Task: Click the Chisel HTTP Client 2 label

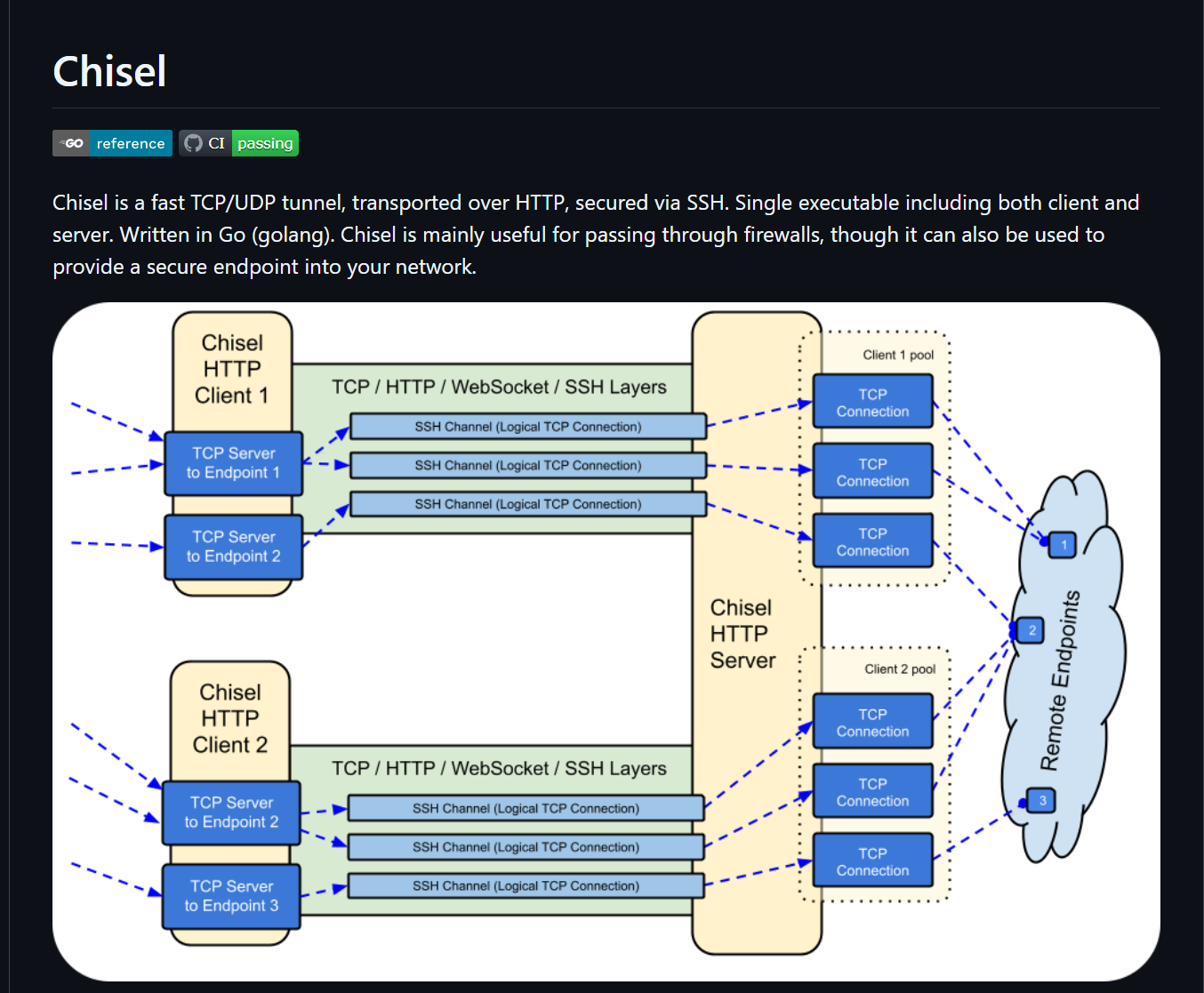Action: (x=230, y=718)
